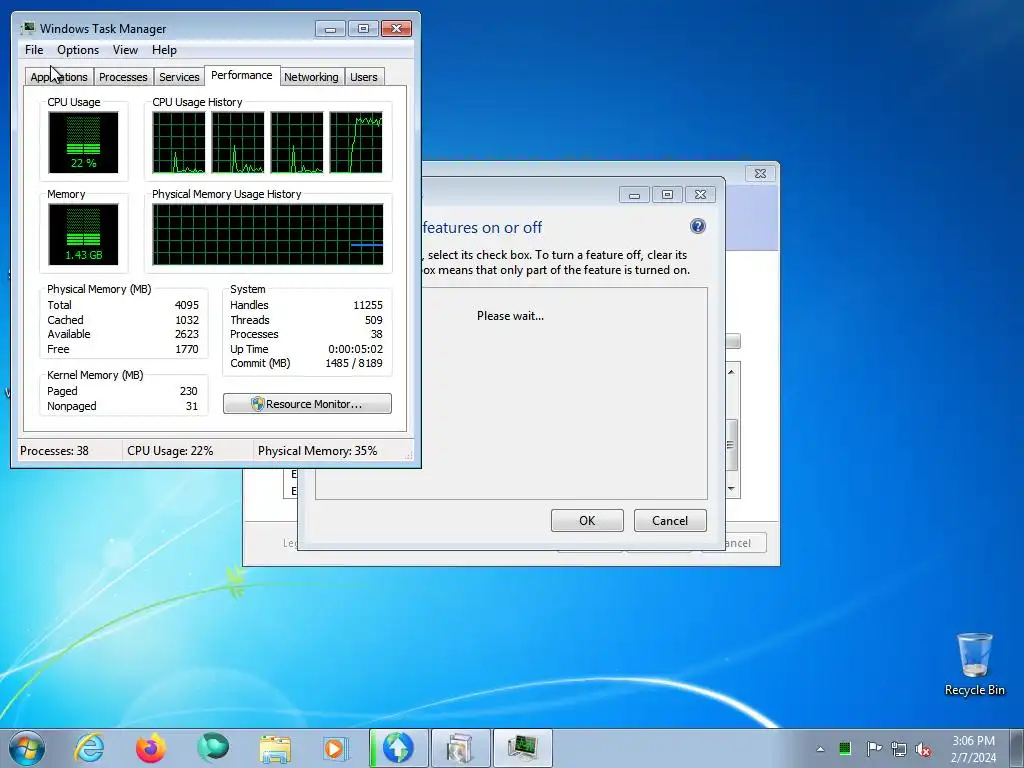This screenshot has width=1024, height=768.
Task: Switch to the Applications tab
Action: (59, 77)
